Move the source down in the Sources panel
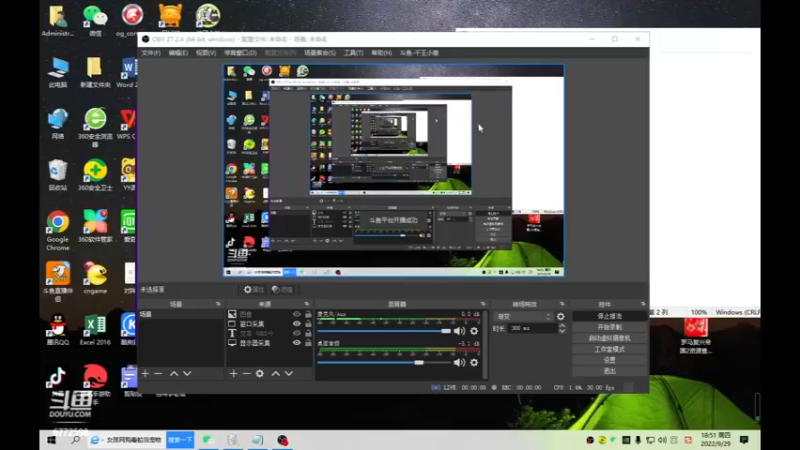The width and height of the screenshot is (800, 450). 289,373
